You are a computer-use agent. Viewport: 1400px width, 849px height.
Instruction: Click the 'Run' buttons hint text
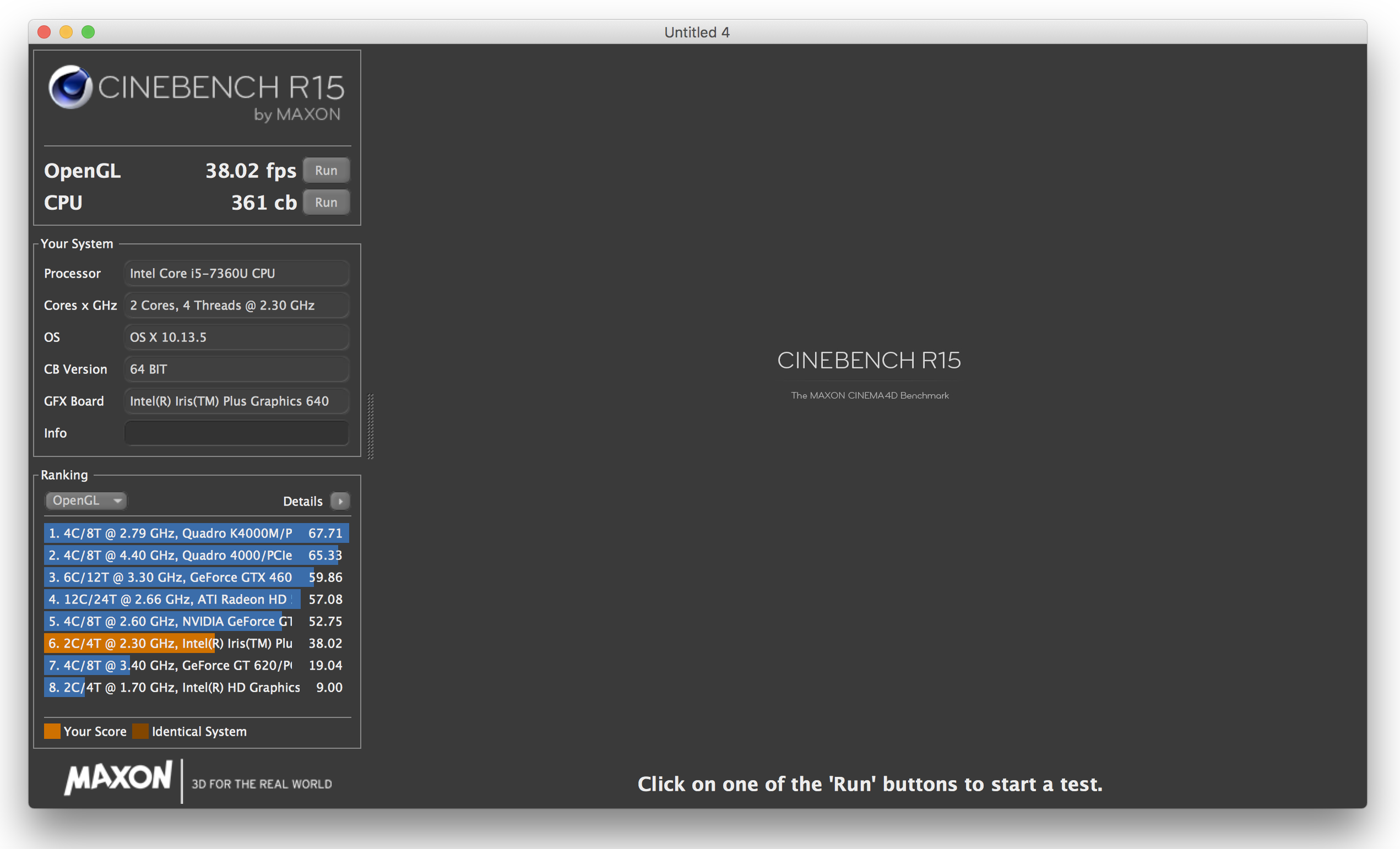(870, 783)
